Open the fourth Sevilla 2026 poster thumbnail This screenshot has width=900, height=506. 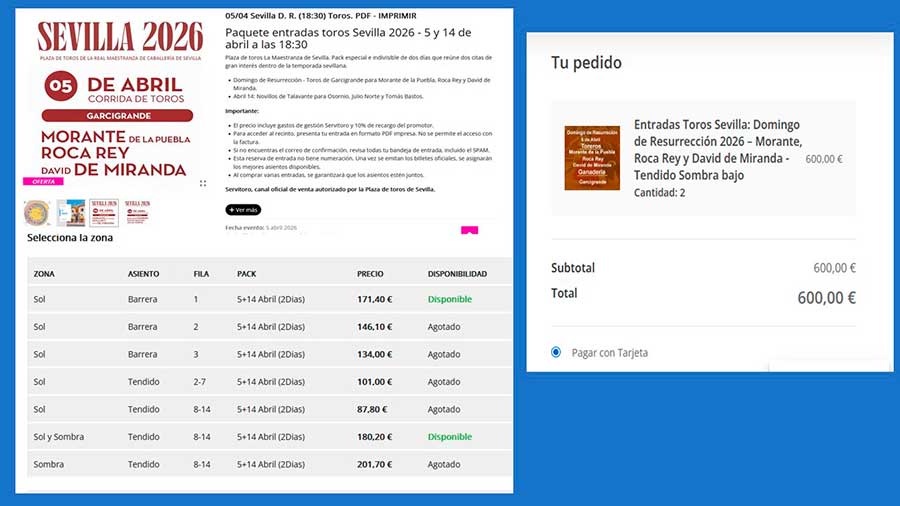(136, 212)
